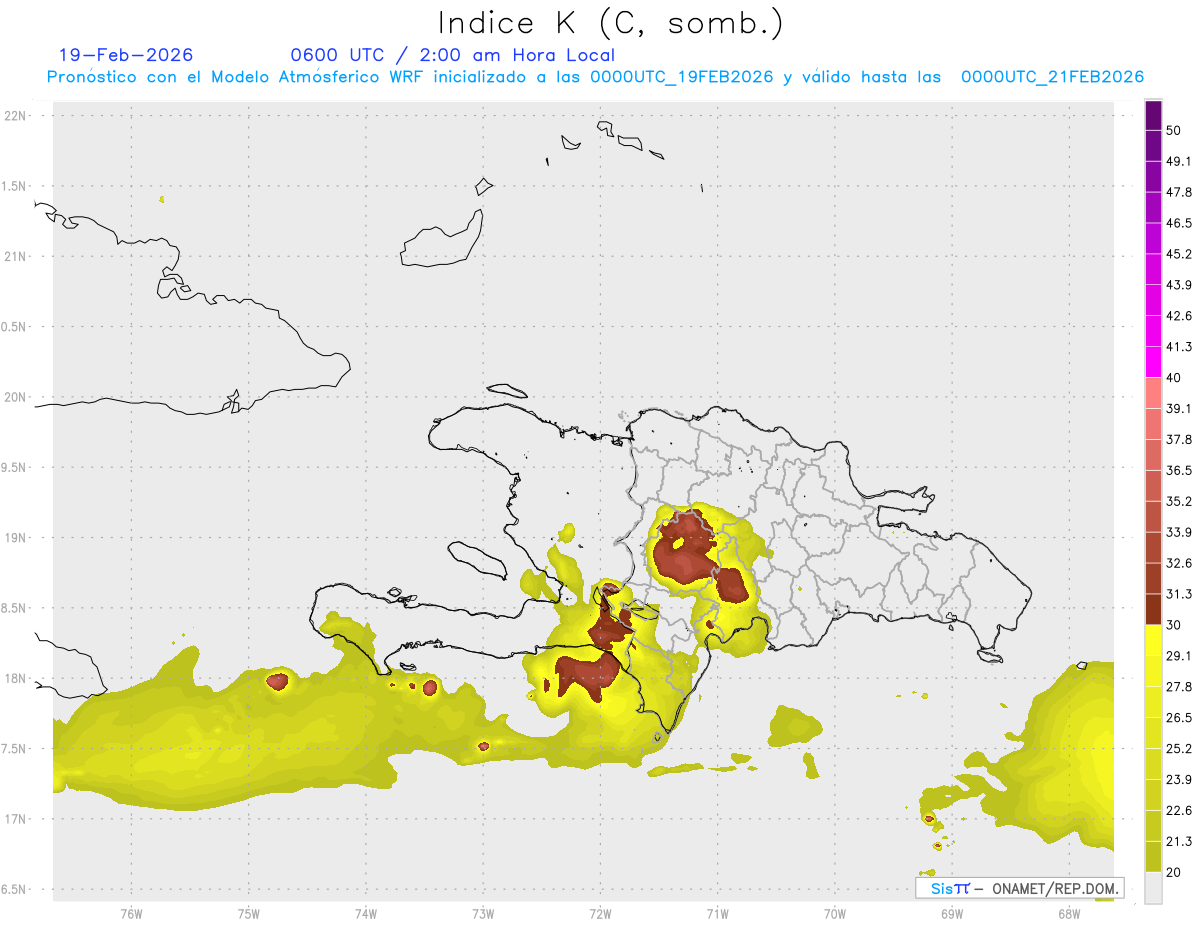Click the "36.5" colorbar value
This screenshot has height=927, width=1200.
pos(1179,470)
